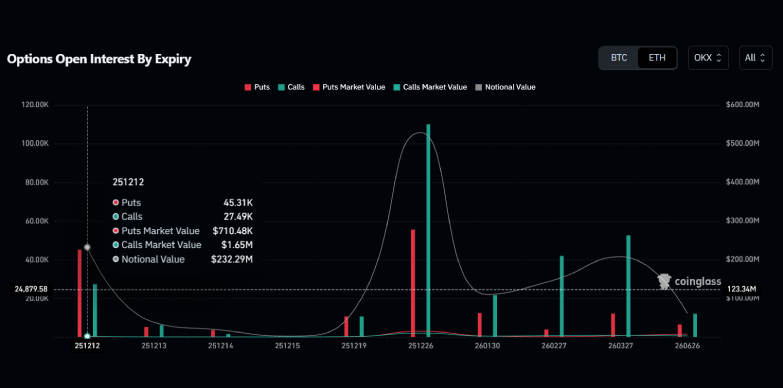Toggle the Calls legend item
Screen dimensions: 783x388
click(x=291, y=87)
